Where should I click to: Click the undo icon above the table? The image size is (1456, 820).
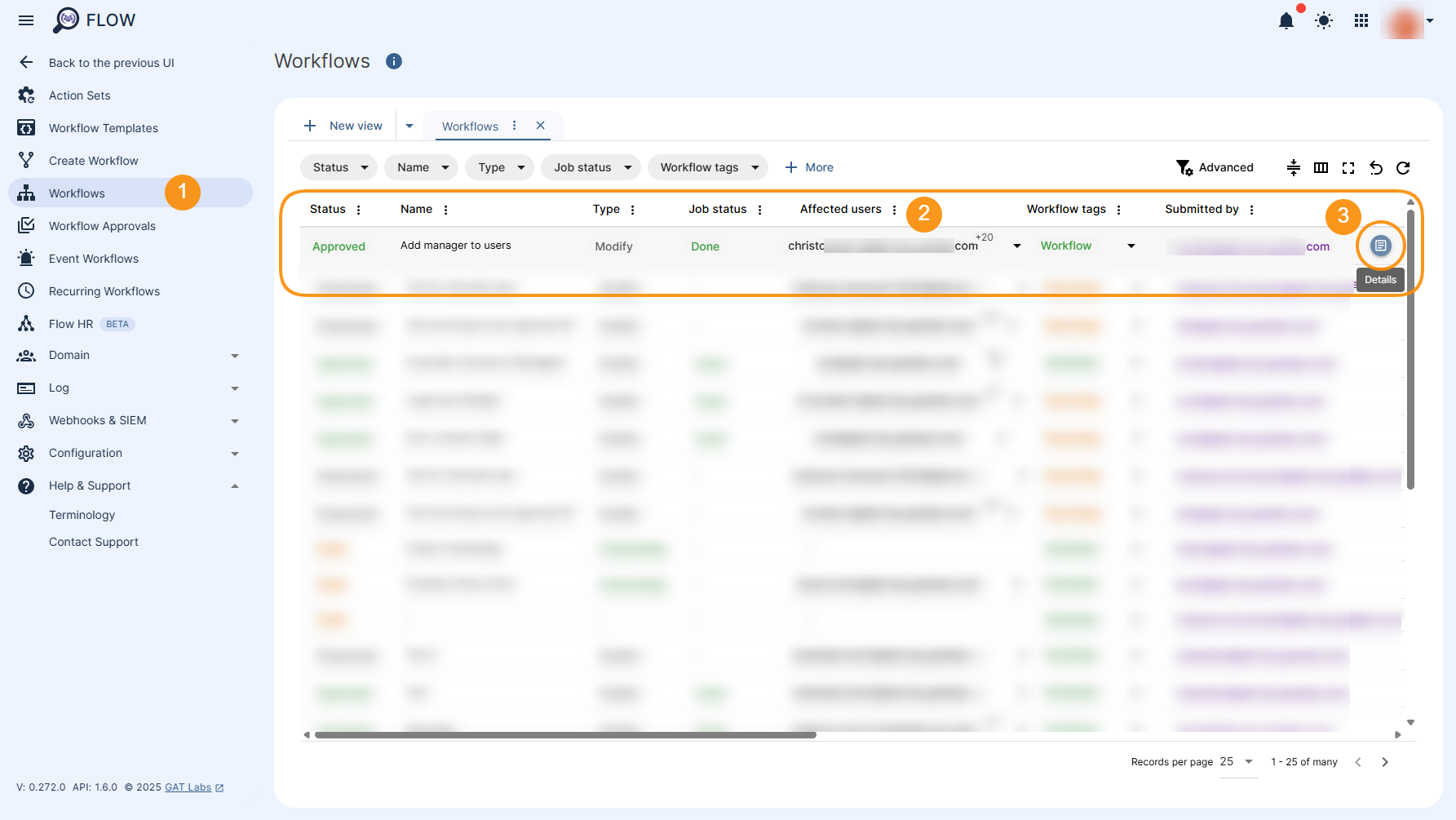point(1377,167)
